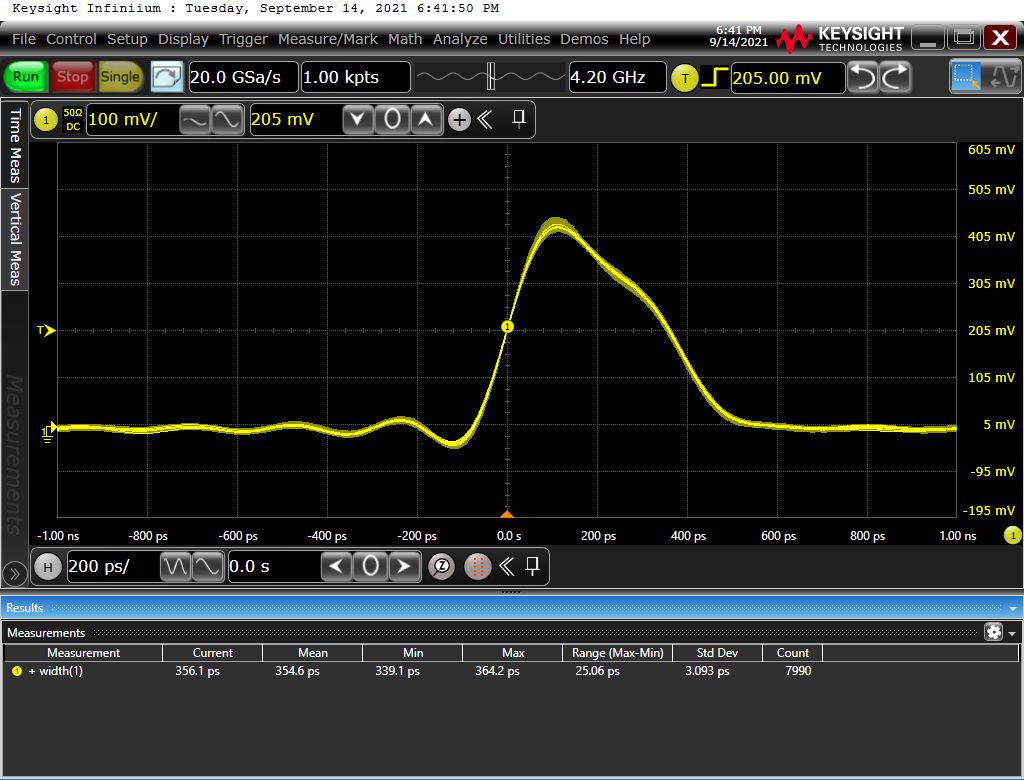
Task: Click the trigger level 205.00 mV field
Action: [786, 77]
